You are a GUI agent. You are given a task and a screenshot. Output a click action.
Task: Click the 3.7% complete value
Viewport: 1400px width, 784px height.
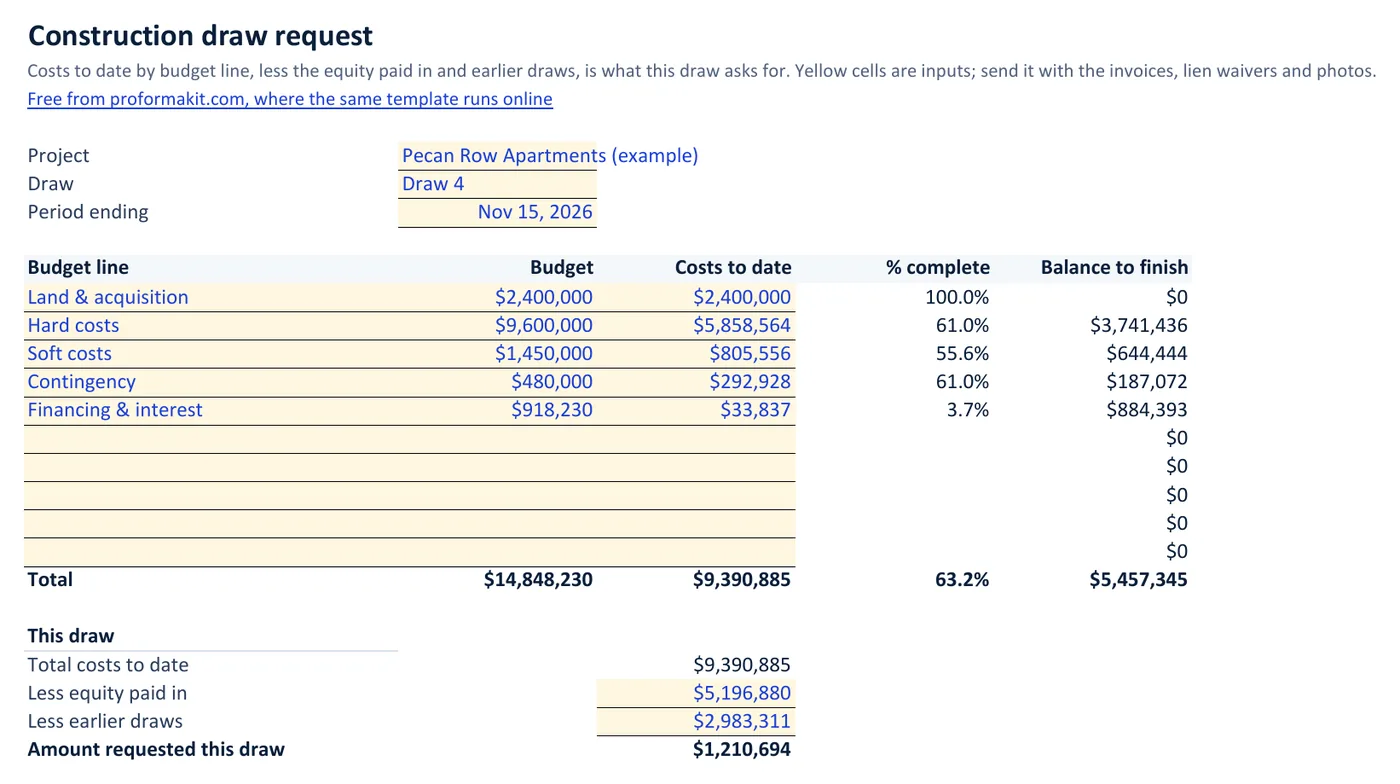(968, 410)
